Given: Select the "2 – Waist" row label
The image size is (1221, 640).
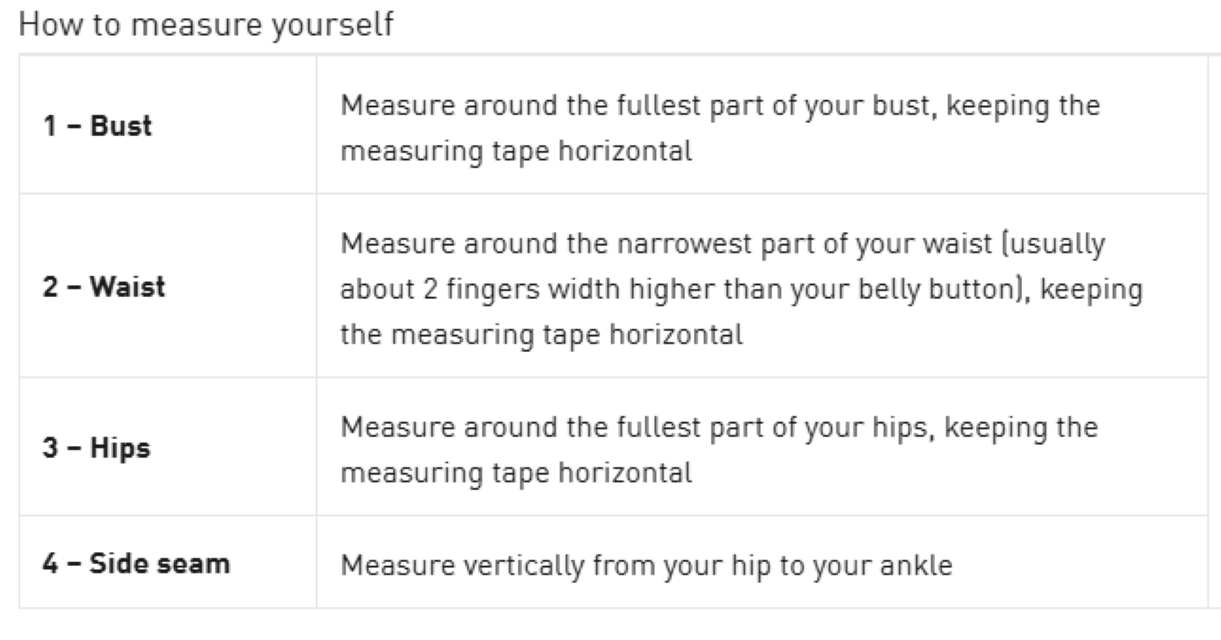Looking at the screenshot, I should [106, 288].
